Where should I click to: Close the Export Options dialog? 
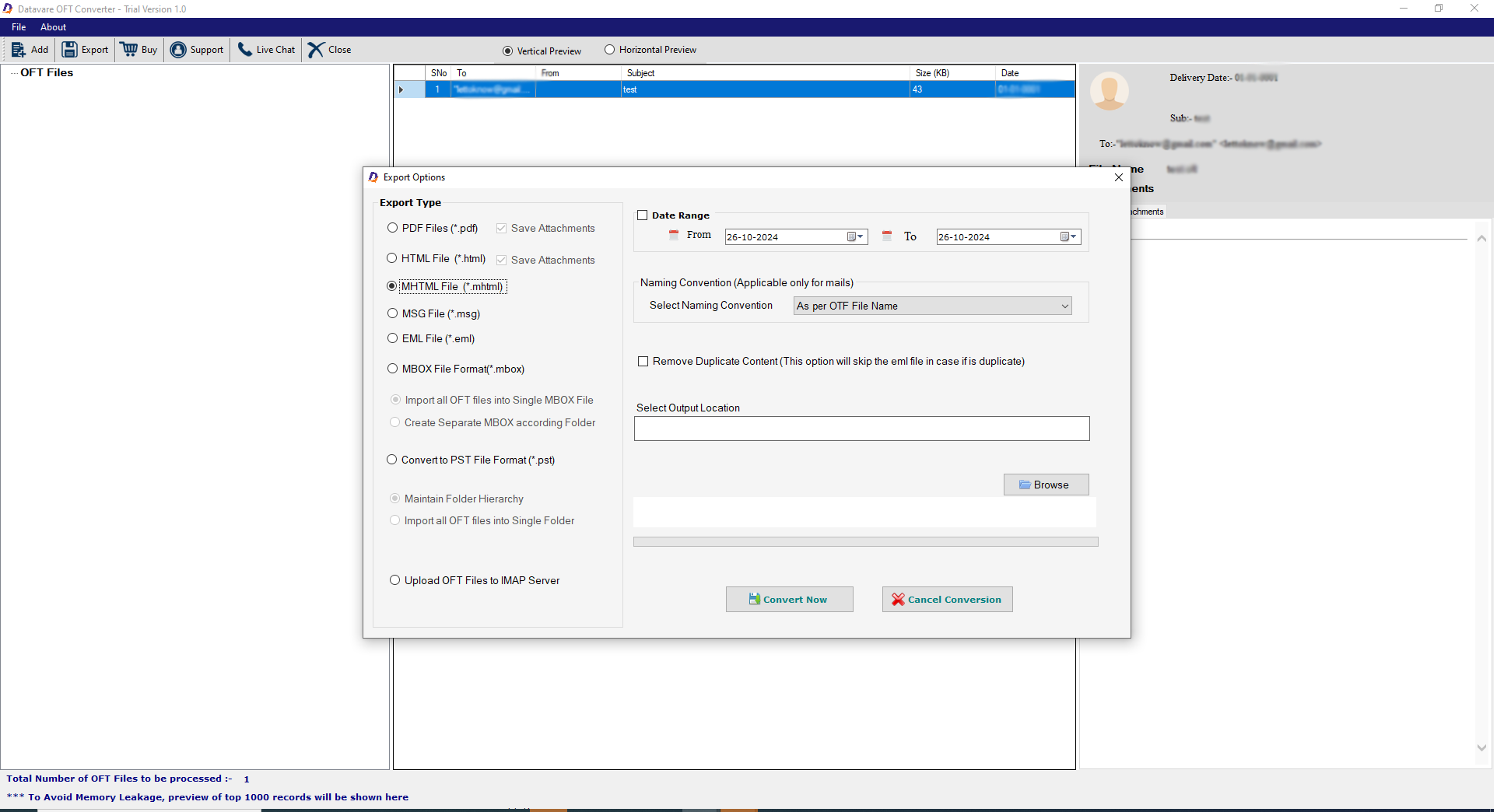pos(1118,177)
